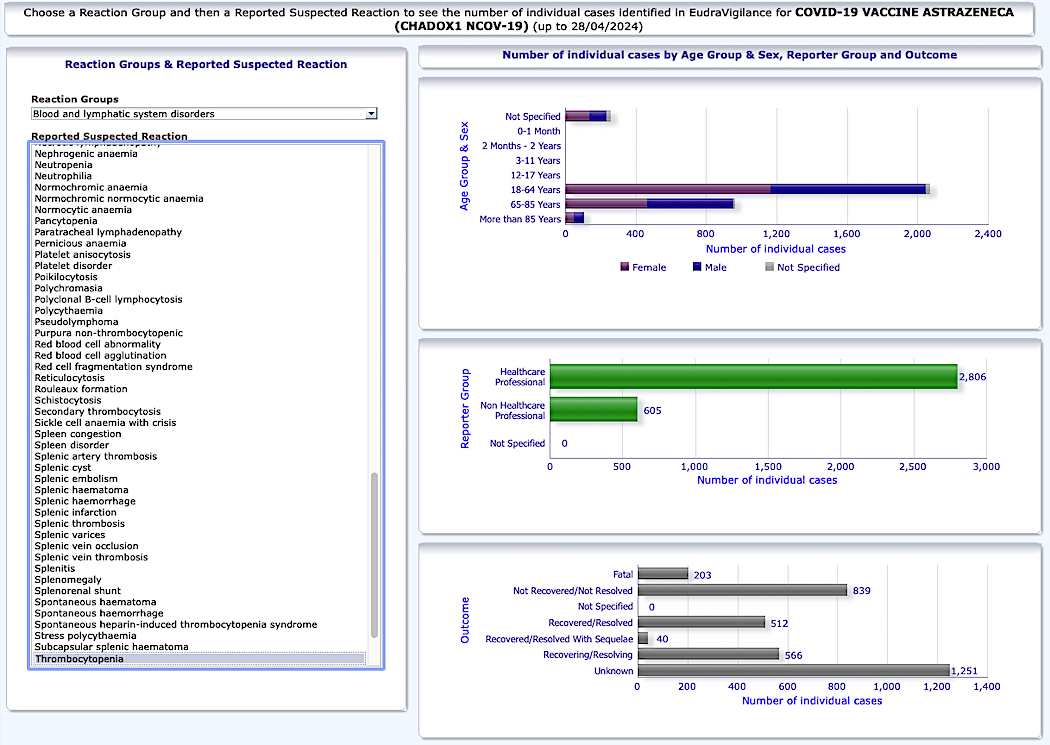Pick 'Polychromasia' from the reaction list
This screenshot has height=745, width=1050.
coord(68,288)
